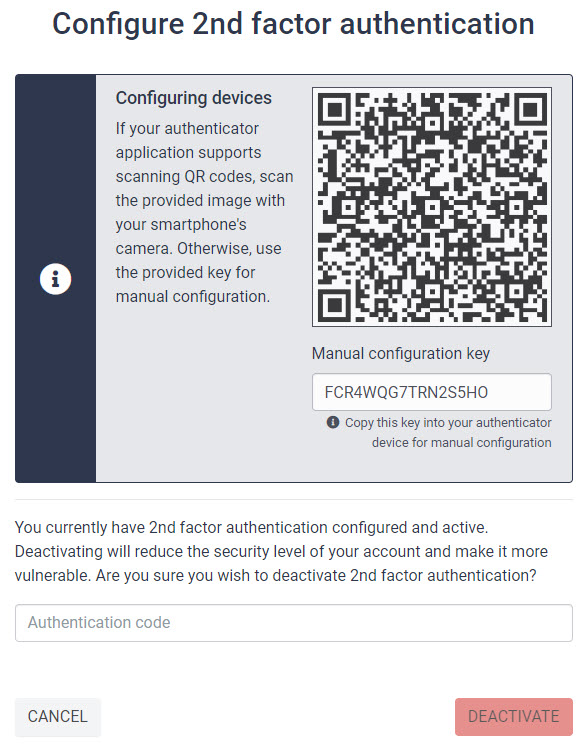Click the top-left QR finder square
This screenshot has height=750, width=586.
pyautogui.click(x=334, y=110)
